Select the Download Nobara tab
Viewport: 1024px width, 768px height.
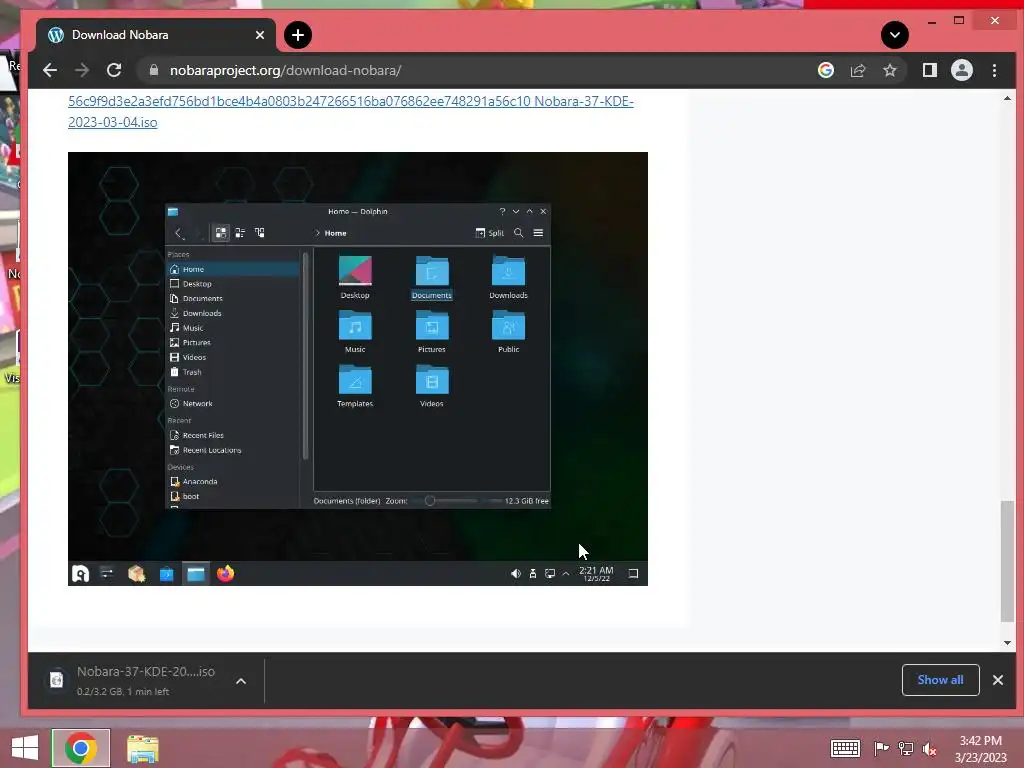click(157, 35)
